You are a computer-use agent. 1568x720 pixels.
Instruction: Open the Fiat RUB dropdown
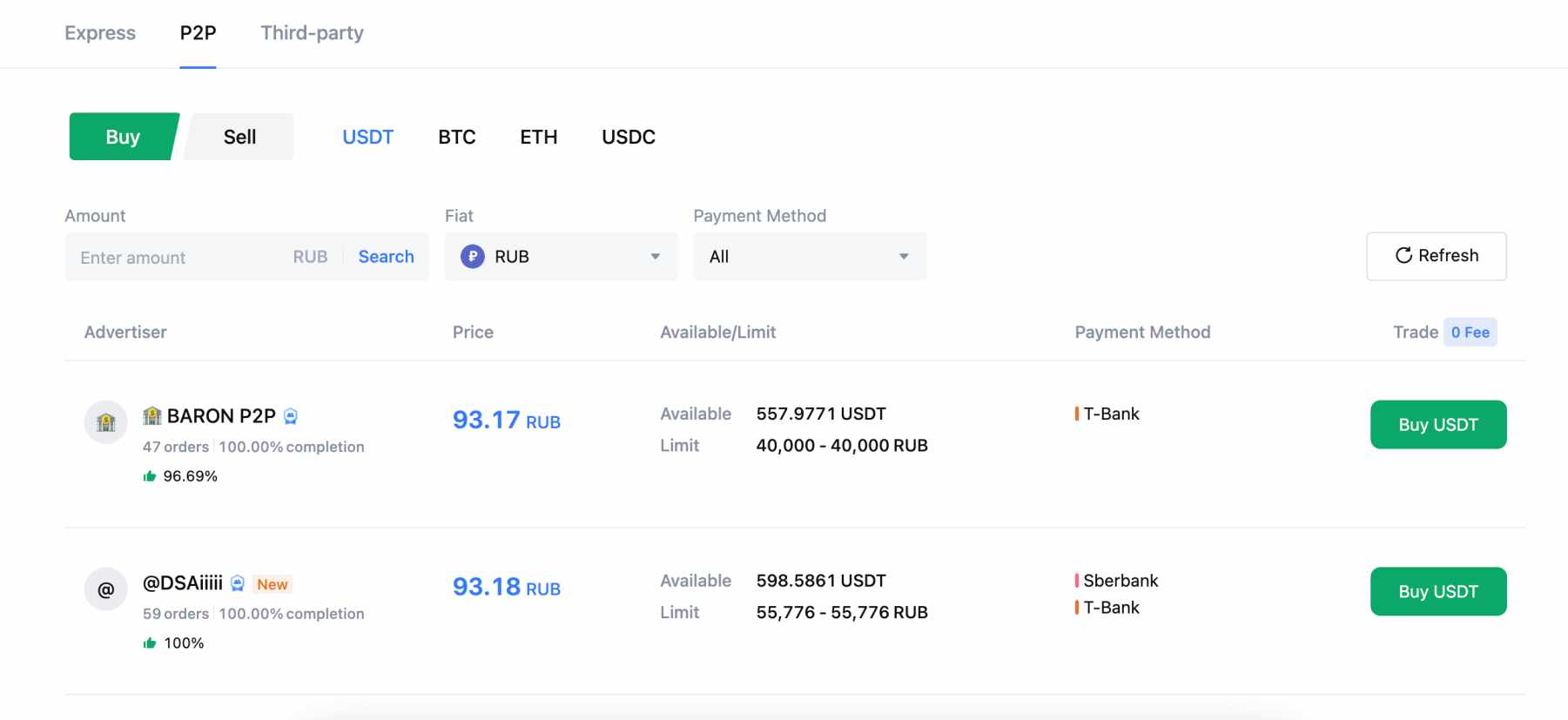561,257
